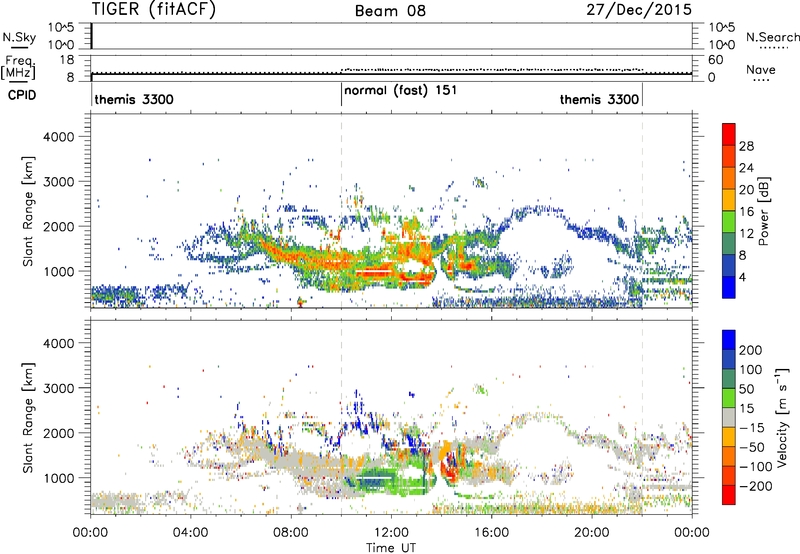Click the 'Velocity [m s-1]' colorbar title

782,418
